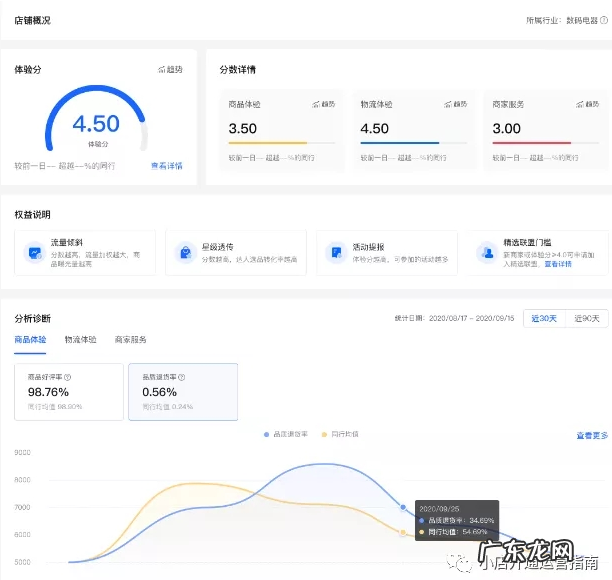Click the yellow data point on the chart
The height and width of the screenshot is (580, 612).
(403, 532)
